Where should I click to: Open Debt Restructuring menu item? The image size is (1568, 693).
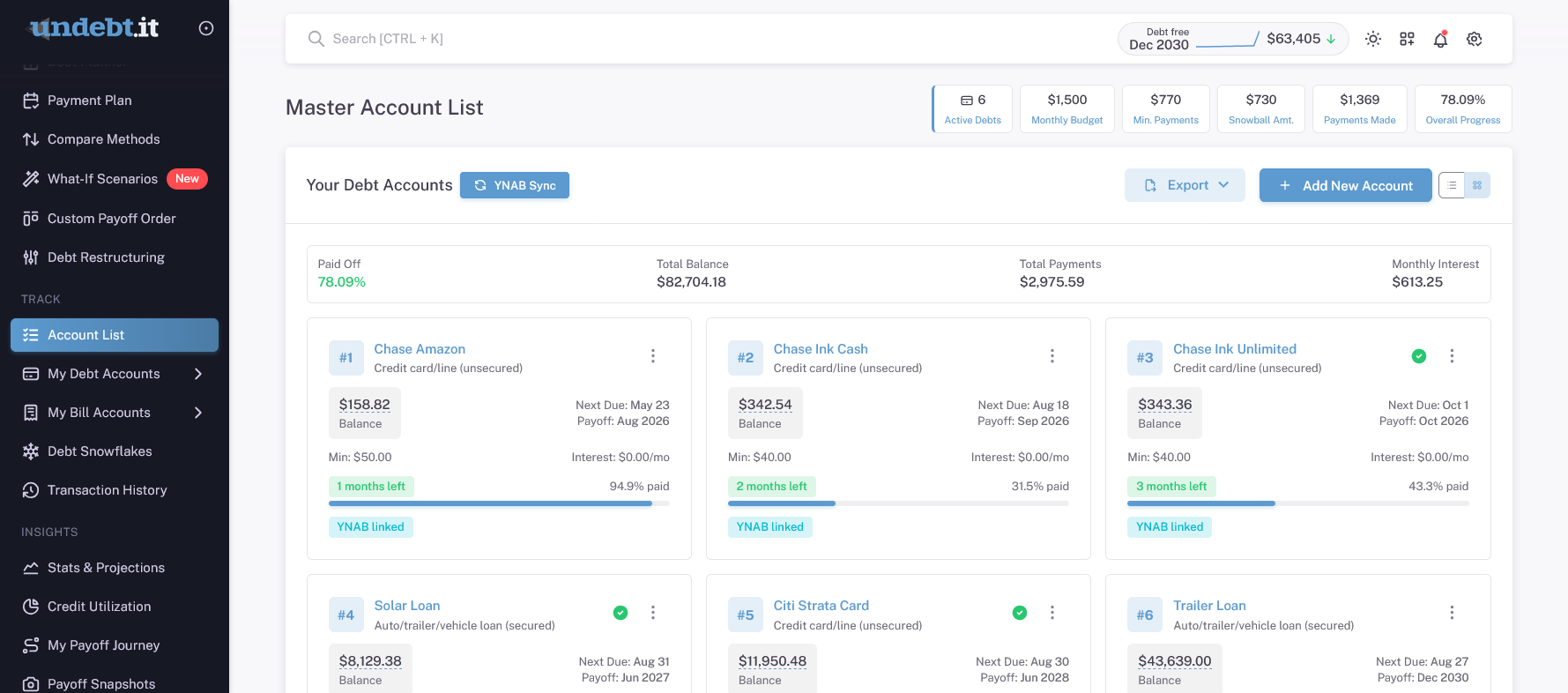pos(115,257)
